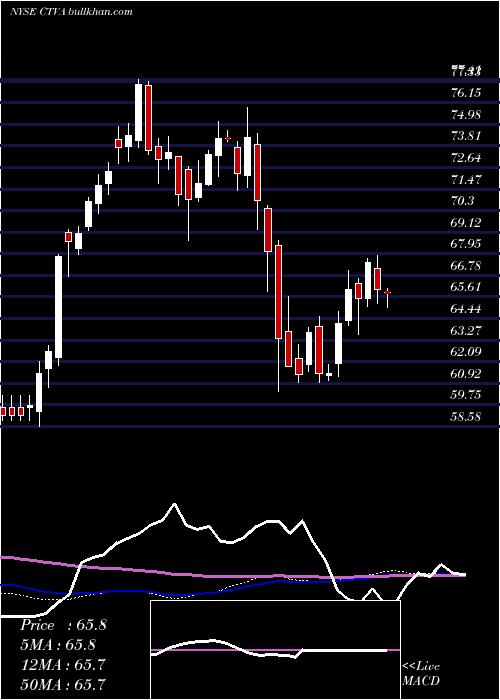
Task: Select the 67.95 price axis label
Action: (x=466, y=244)
